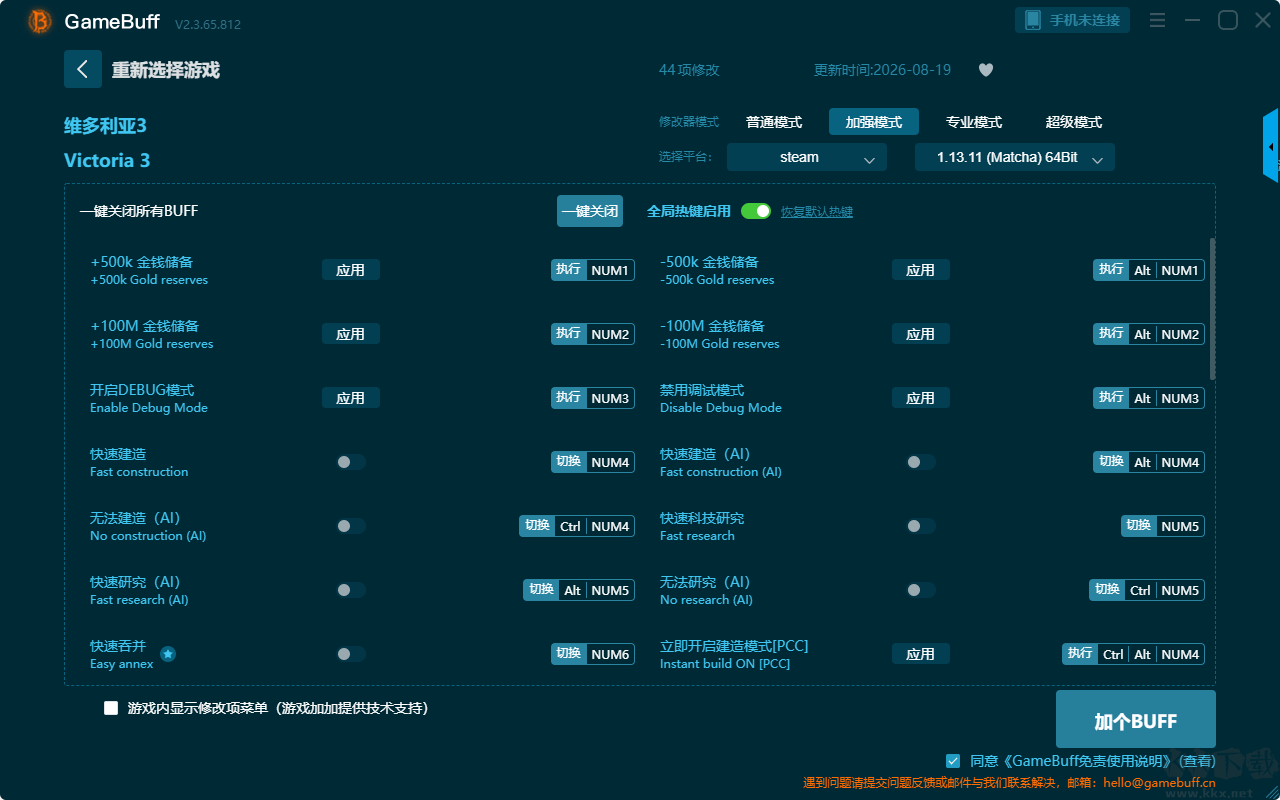Apply -500k Gold reserves
Viewport: 1280px width, 800px height.
921,270
